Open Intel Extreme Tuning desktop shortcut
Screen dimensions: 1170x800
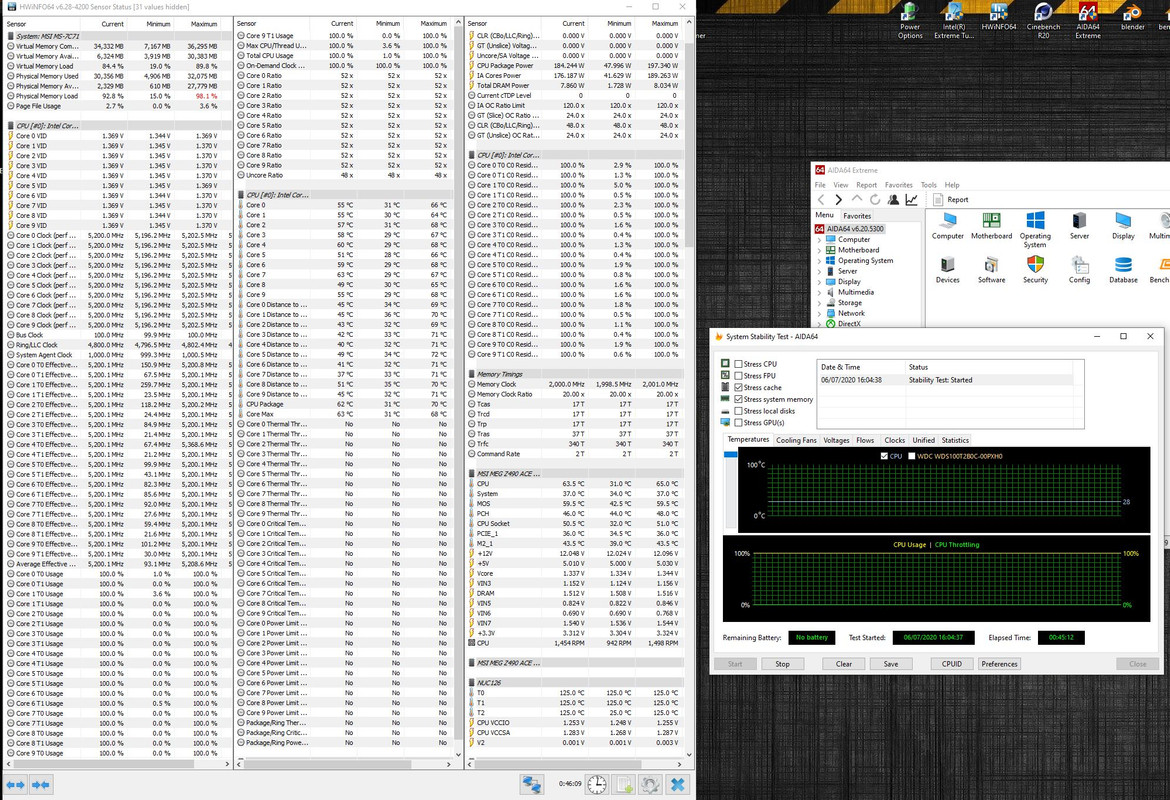(954, 20)
